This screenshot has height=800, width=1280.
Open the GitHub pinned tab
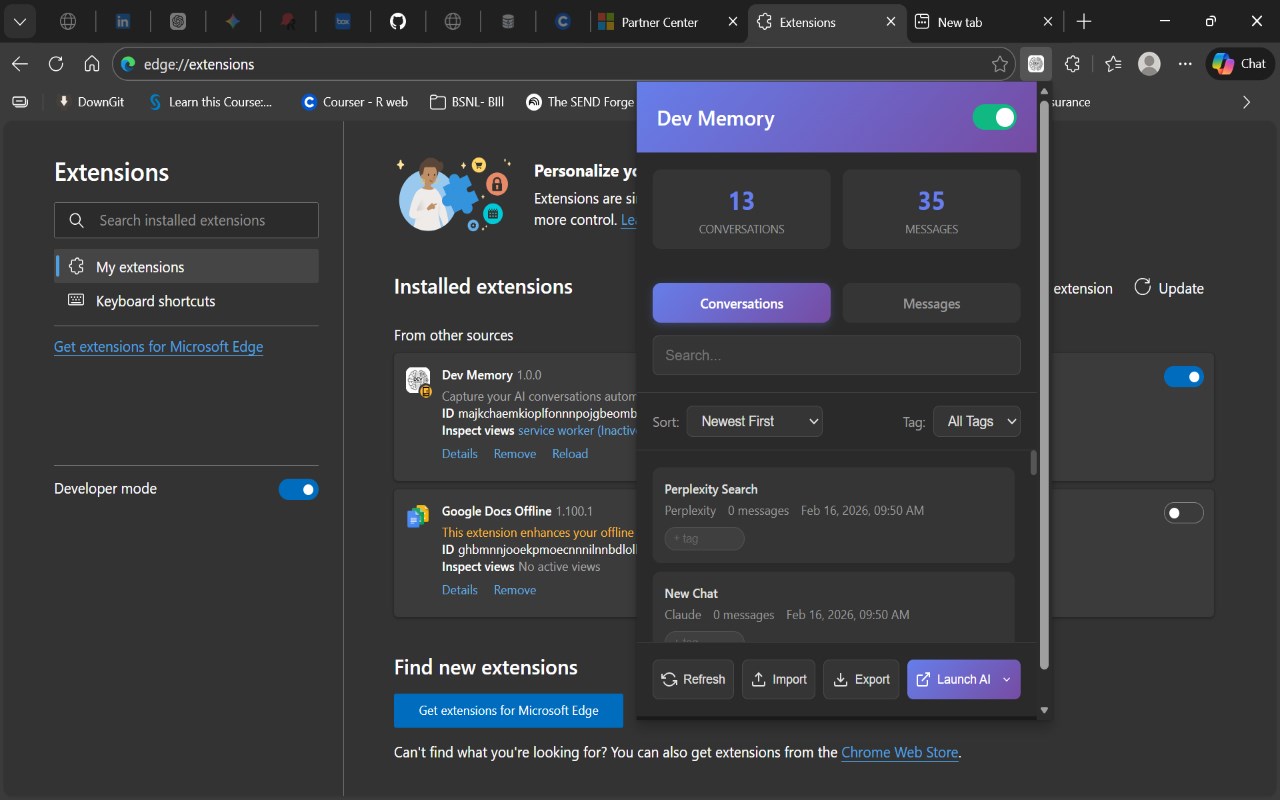pos(398,21)
